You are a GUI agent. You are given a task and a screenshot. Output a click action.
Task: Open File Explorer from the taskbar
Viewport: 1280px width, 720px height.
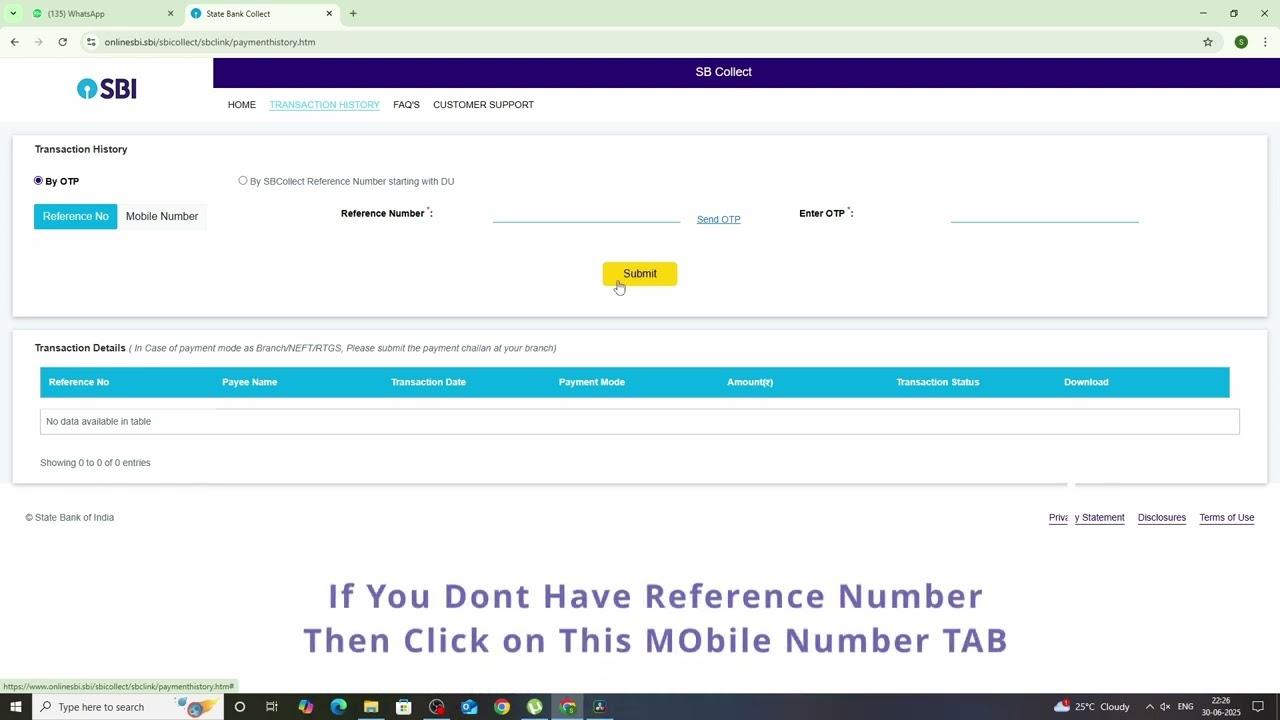tap(371, 707)
